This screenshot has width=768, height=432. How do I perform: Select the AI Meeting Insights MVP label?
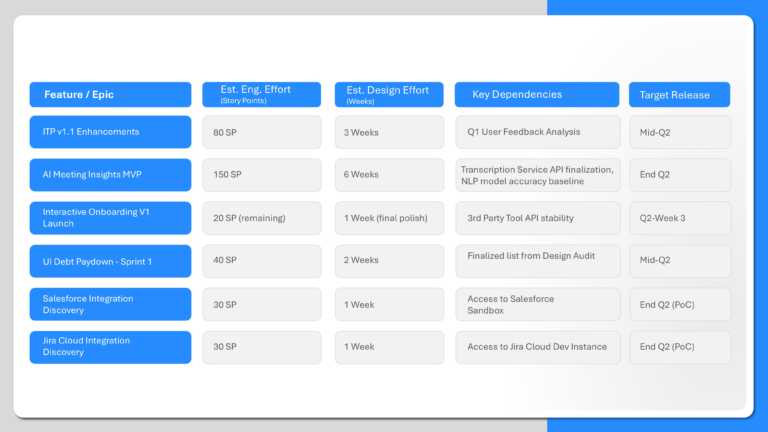(110, 175)
